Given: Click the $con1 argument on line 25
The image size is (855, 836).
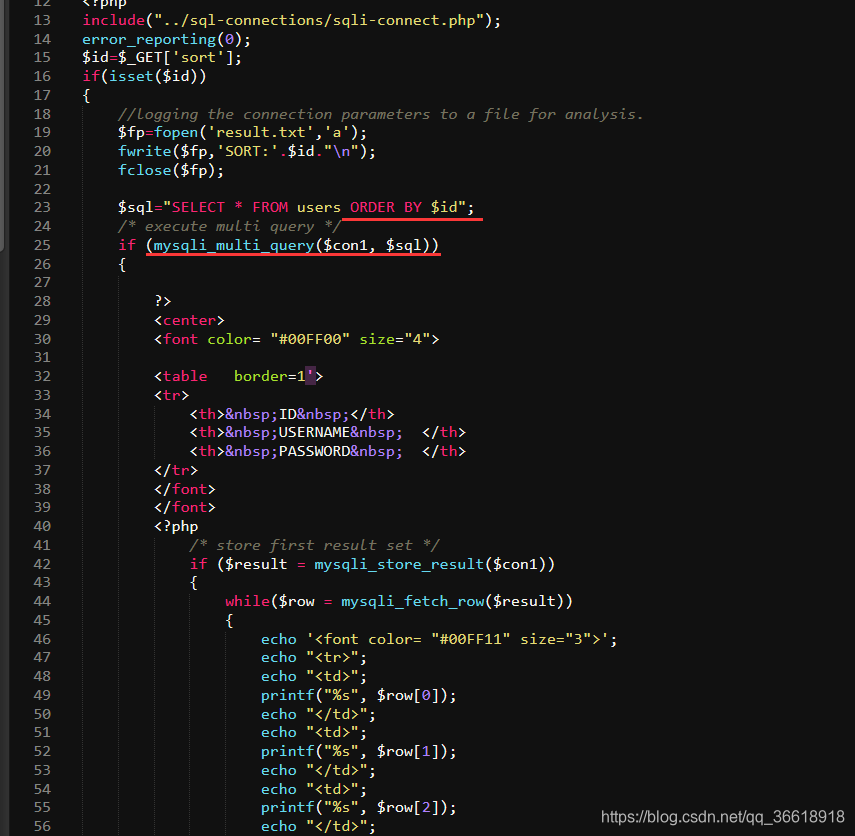Looking at the screenshot, I should (346, 245).
